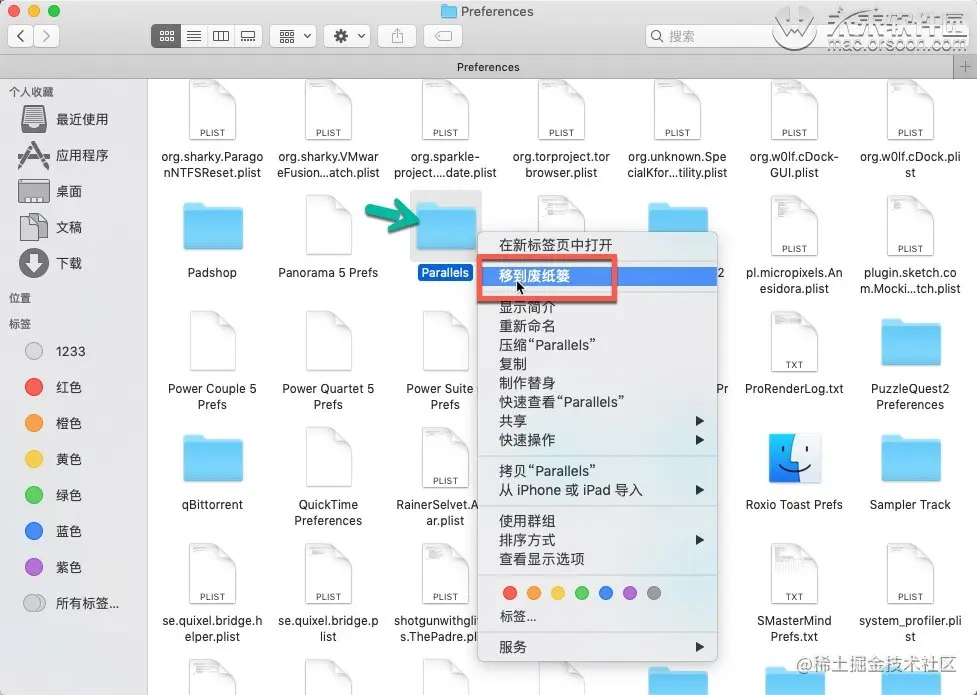The width and height of the screenshot is (977, 695).
Task: Choose 制作替身 from context menu
Action: tap(598, 383)
